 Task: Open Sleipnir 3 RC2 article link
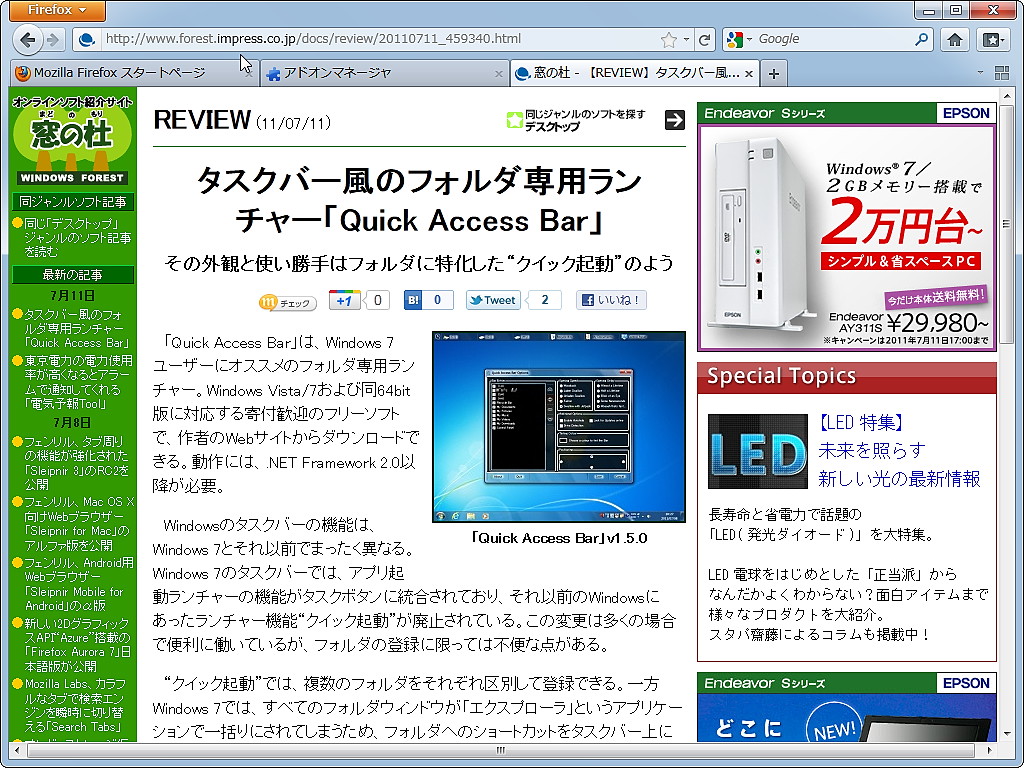pos(76,463)
